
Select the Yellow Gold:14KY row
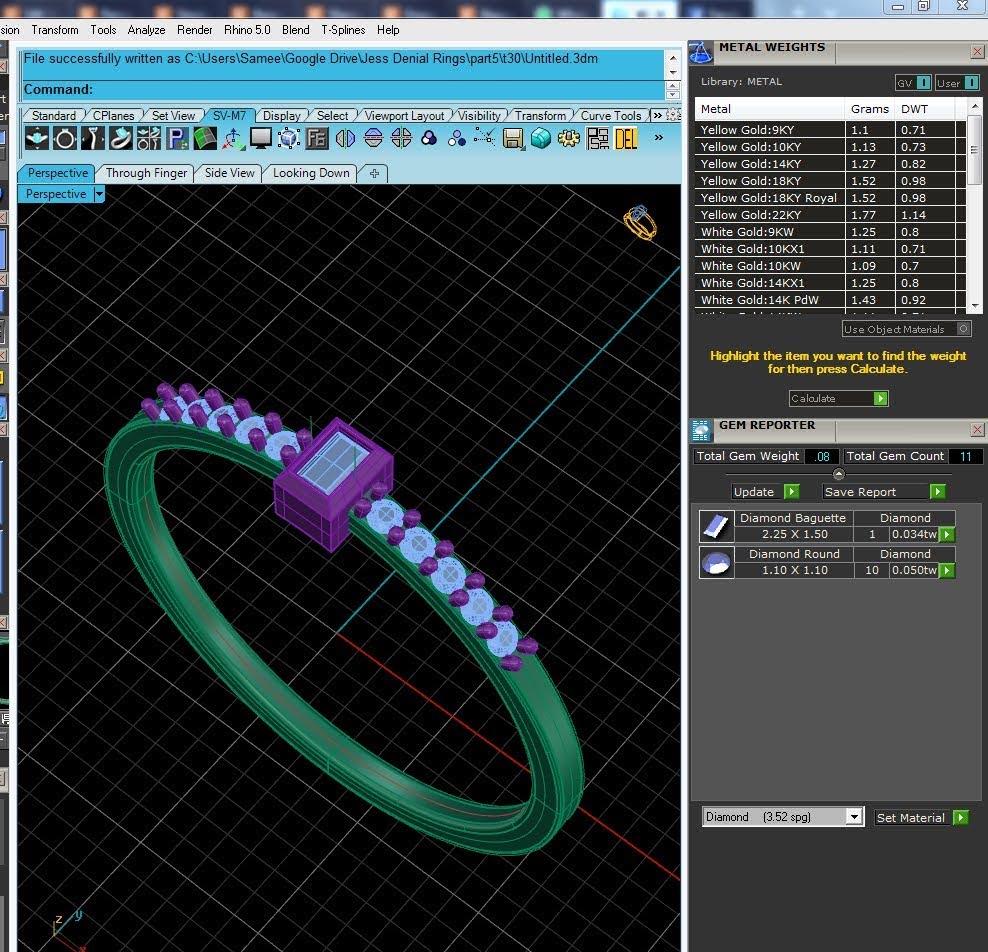tap(830, 164)
